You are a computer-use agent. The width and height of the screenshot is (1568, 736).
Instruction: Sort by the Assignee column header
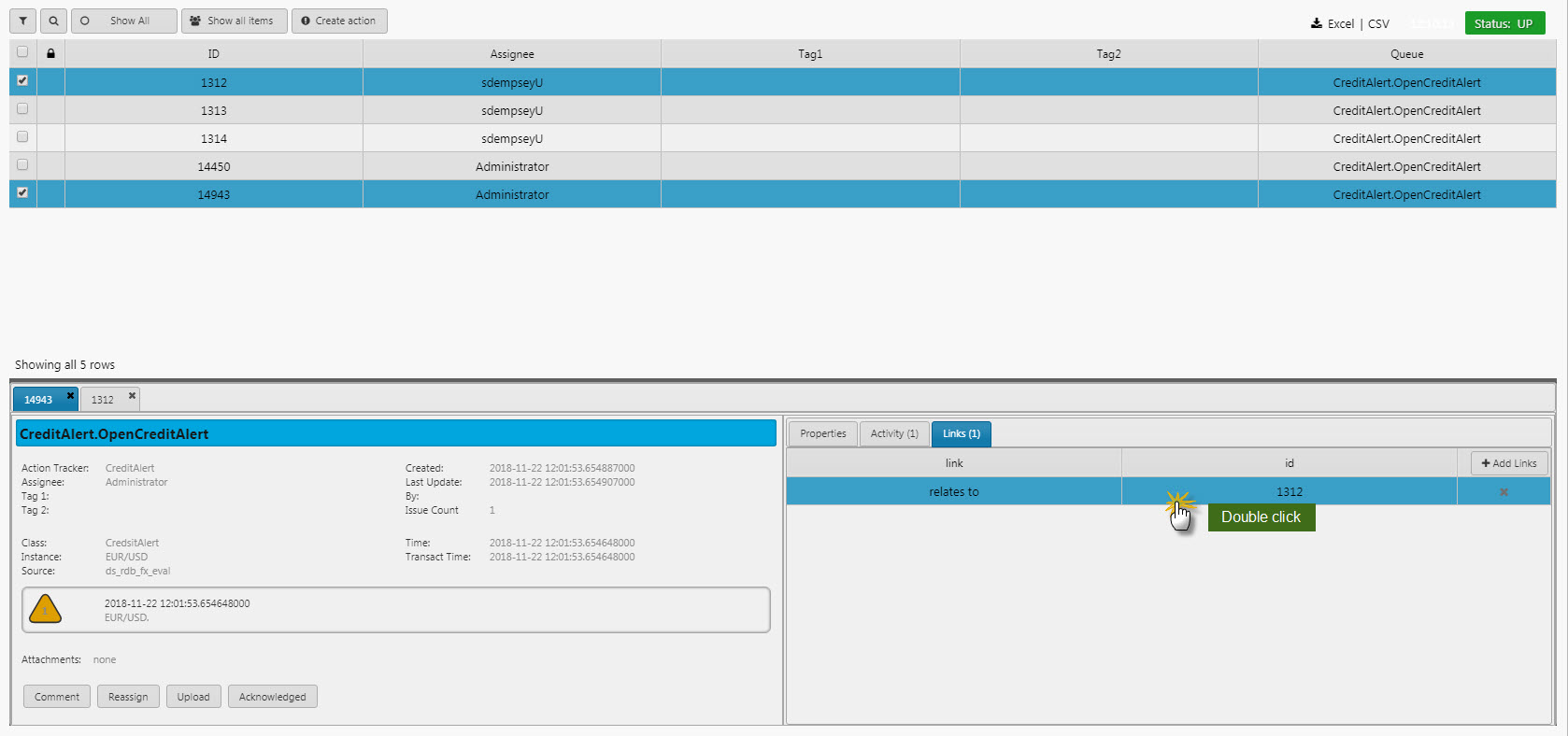point(512,54)
